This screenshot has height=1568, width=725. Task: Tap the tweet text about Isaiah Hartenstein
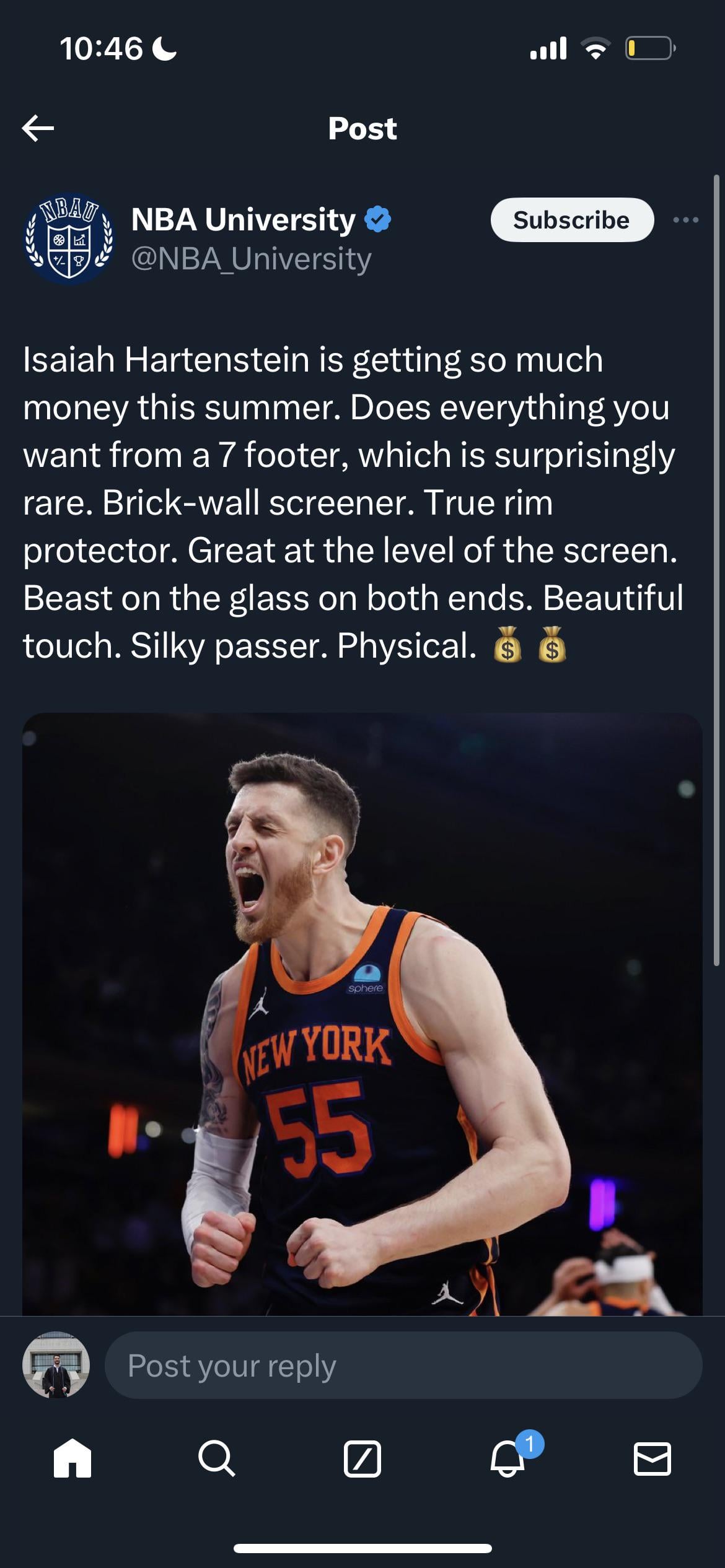point(353,502)
